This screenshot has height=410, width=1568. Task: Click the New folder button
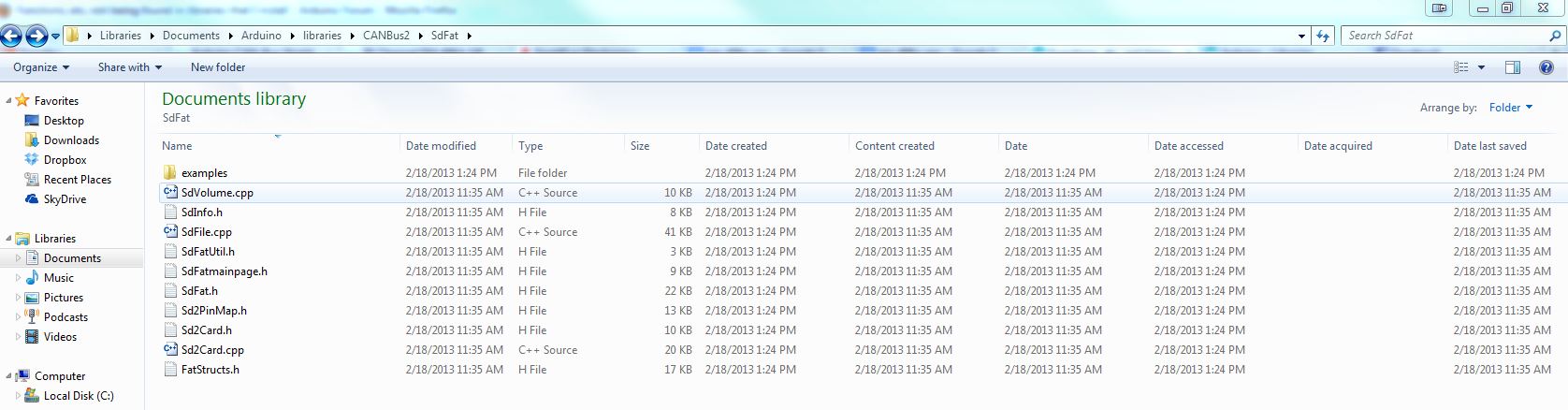pyautogui.click(x=218, y=67)
